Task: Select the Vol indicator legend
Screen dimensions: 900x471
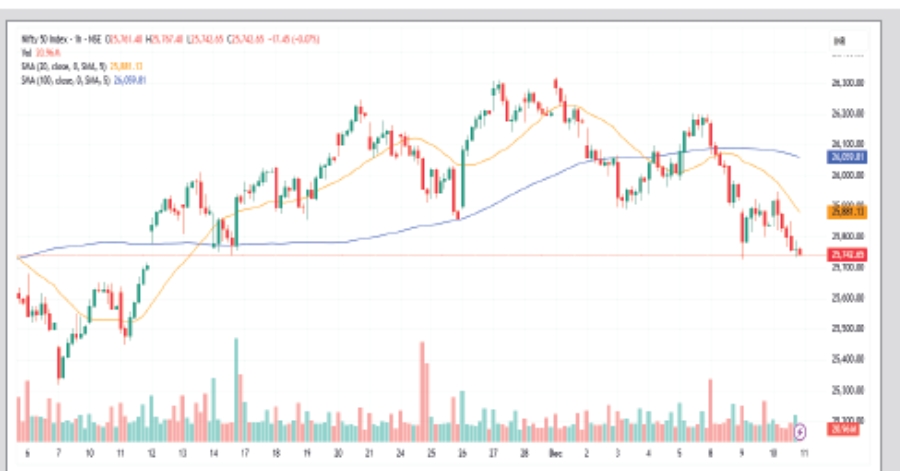Action: [26, 50]
